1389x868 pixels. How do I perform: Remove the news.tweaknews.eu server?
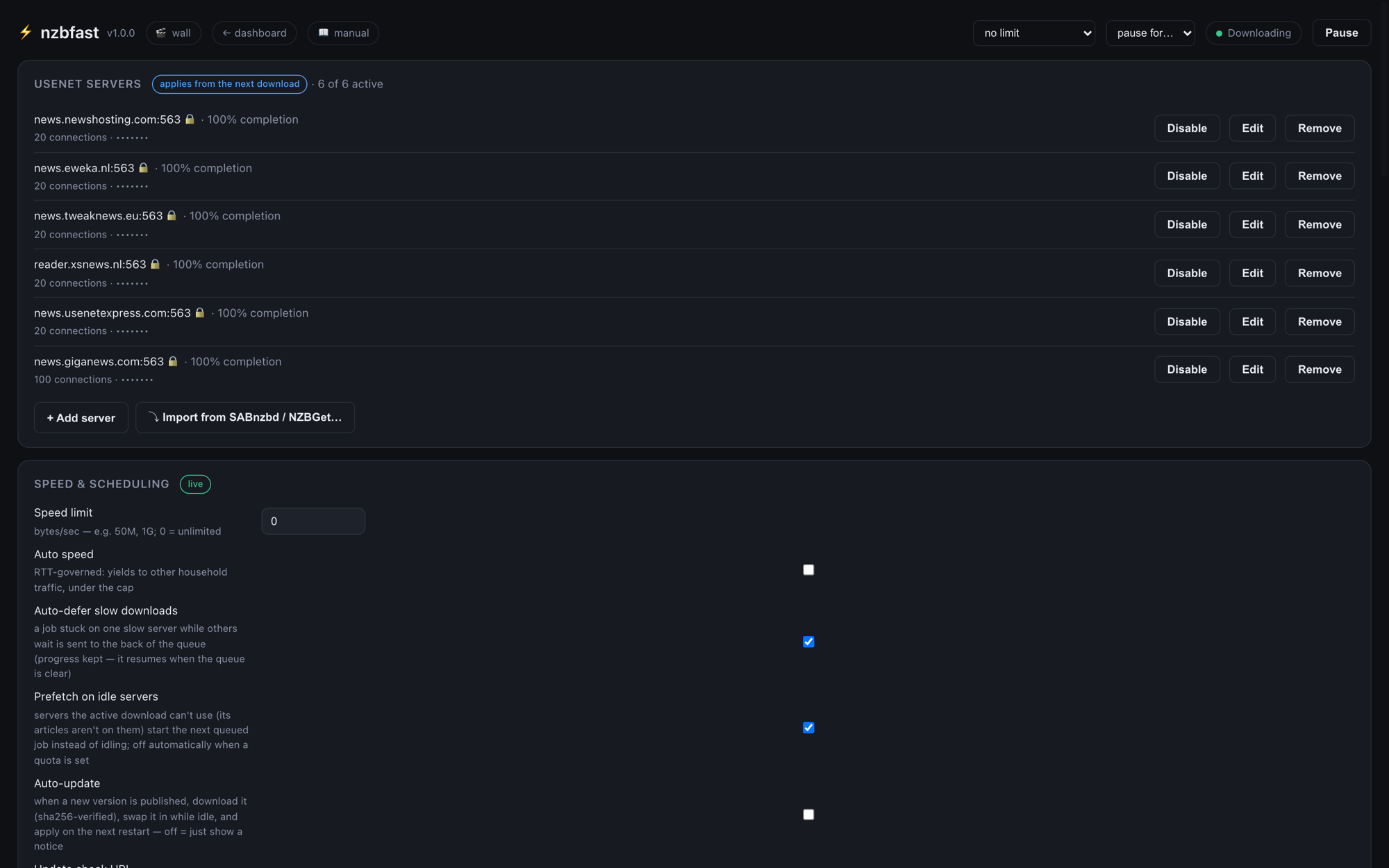click(x=1320, y=224)
